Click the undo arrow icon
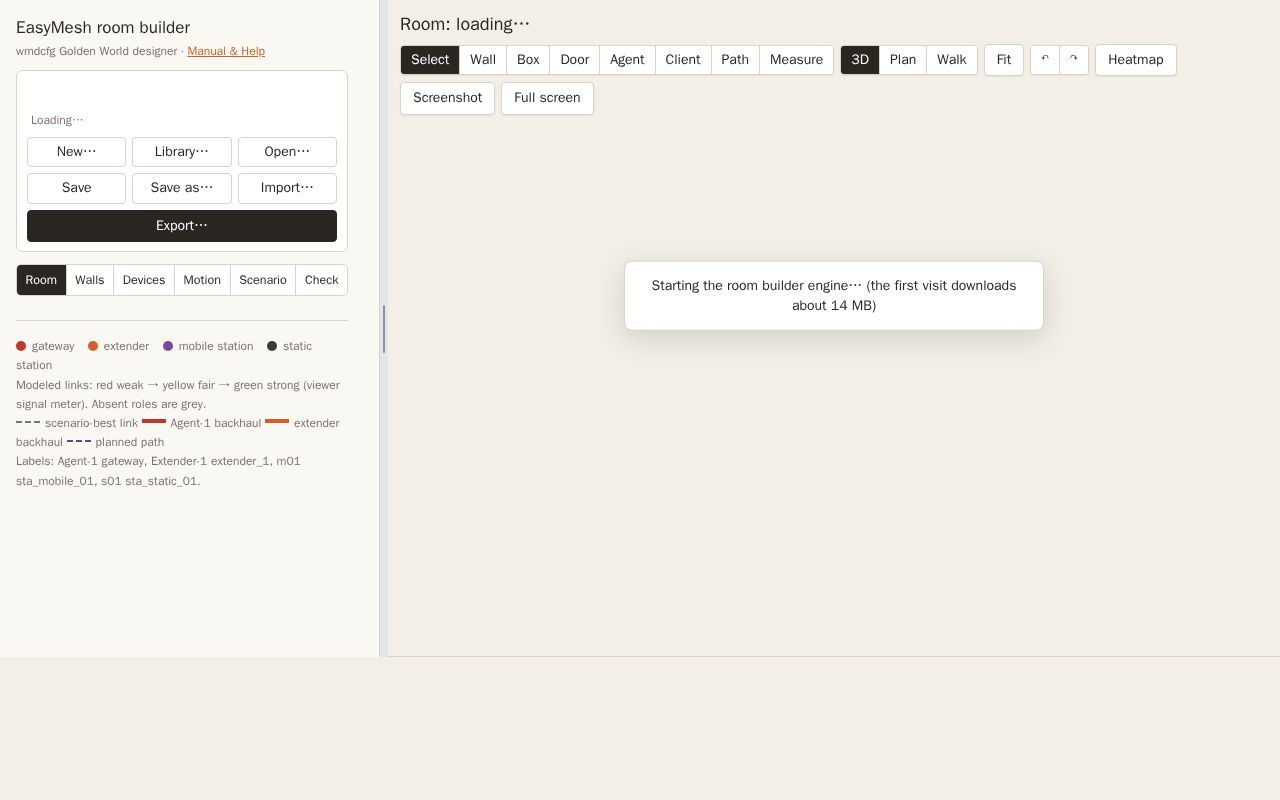Image resolution: width=1280 pixels, height=800 pixels. 1045,60
